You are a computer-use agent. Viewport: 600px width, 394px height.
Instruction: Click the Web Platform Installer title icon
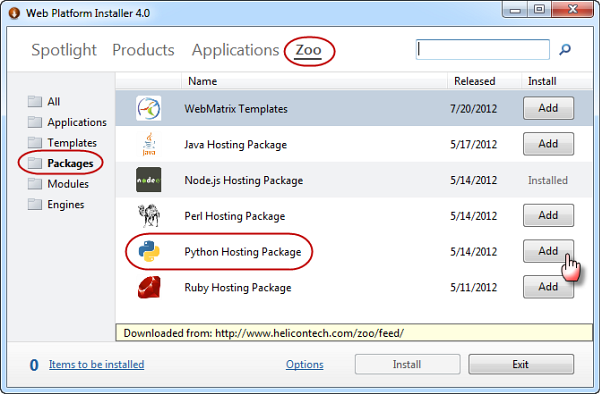tap(14, 13)
